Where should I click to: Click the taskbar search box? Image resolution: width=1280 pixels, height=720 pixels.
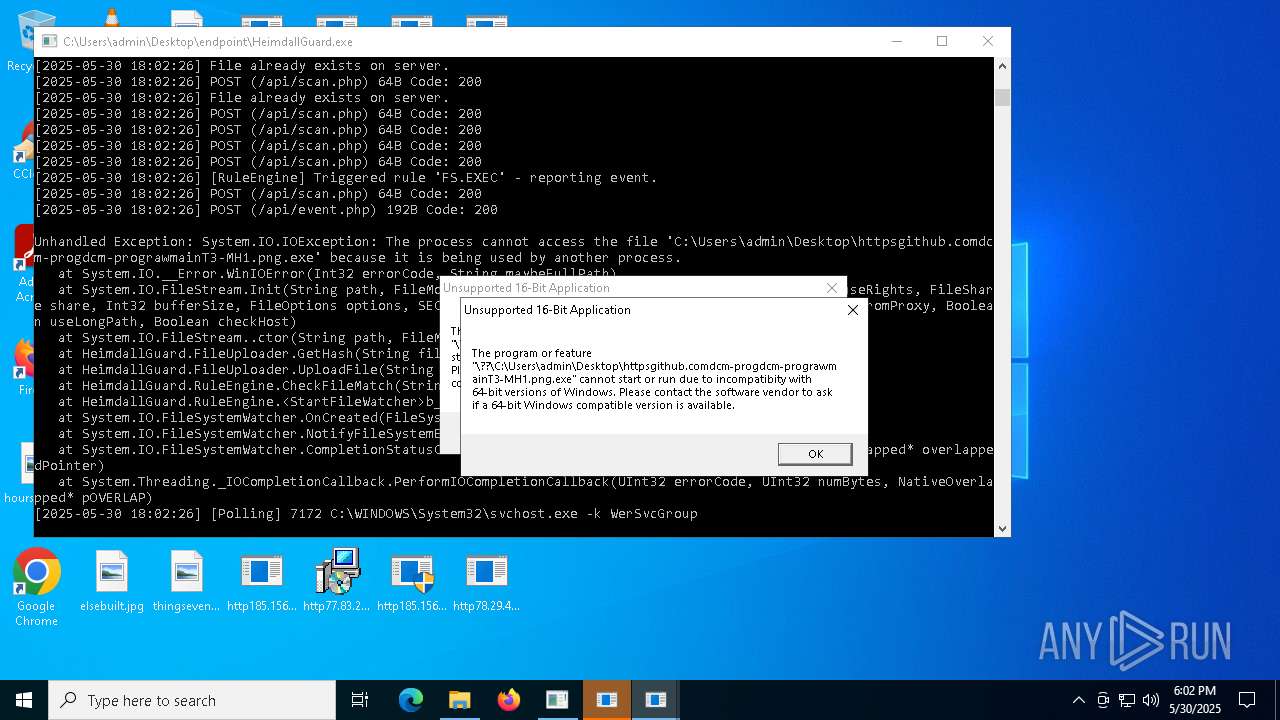pos(192,700)
